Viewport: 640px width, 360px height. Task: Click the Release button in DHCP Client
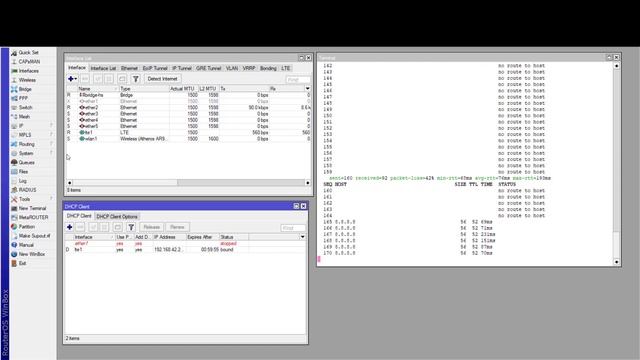(151, 227)
